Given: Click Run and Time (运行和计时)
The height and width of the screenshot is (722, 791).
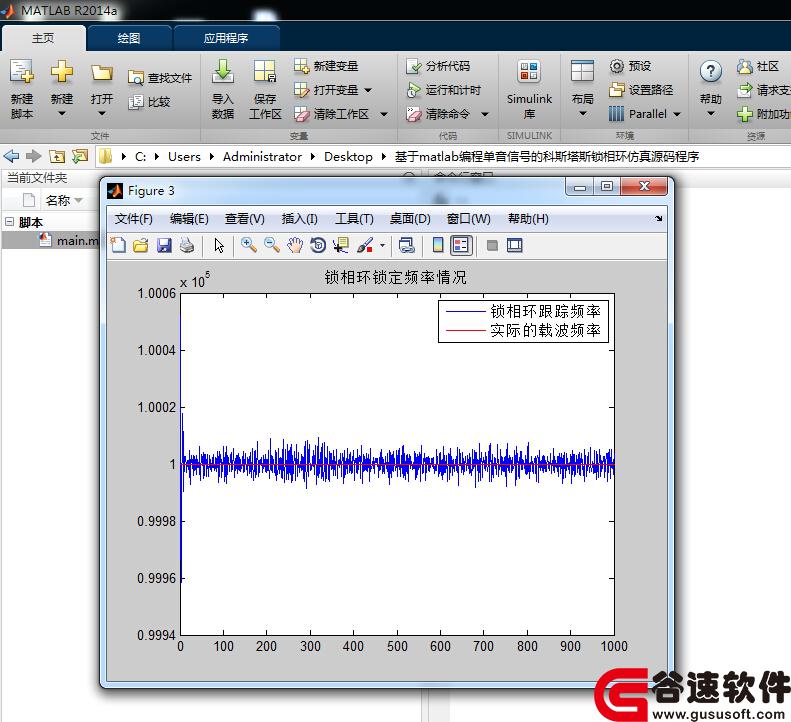Looking at the screenshot, I should click(x=443, y=90).
